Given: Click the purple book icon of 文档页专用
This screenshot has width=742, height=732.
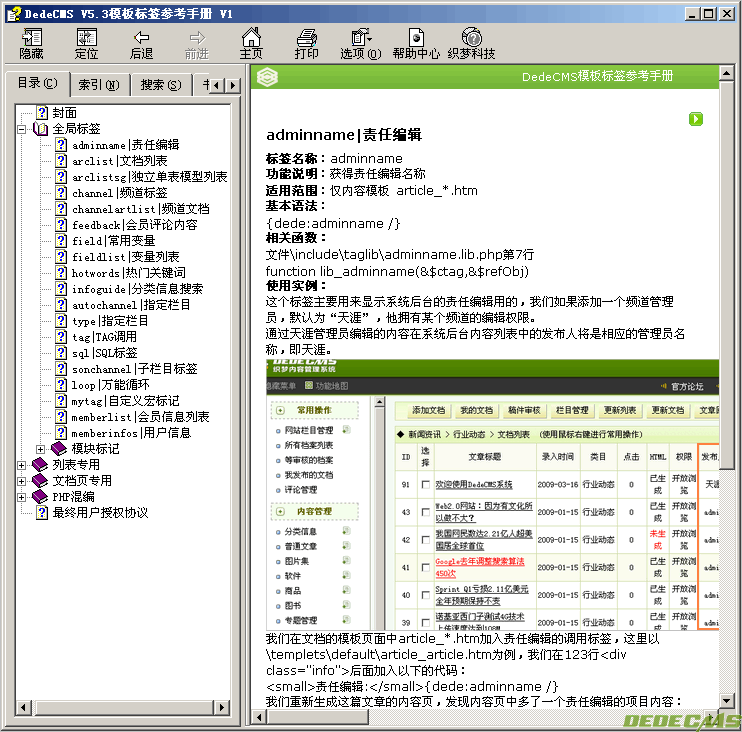Looking at the screenshot, I should [40, 480].
